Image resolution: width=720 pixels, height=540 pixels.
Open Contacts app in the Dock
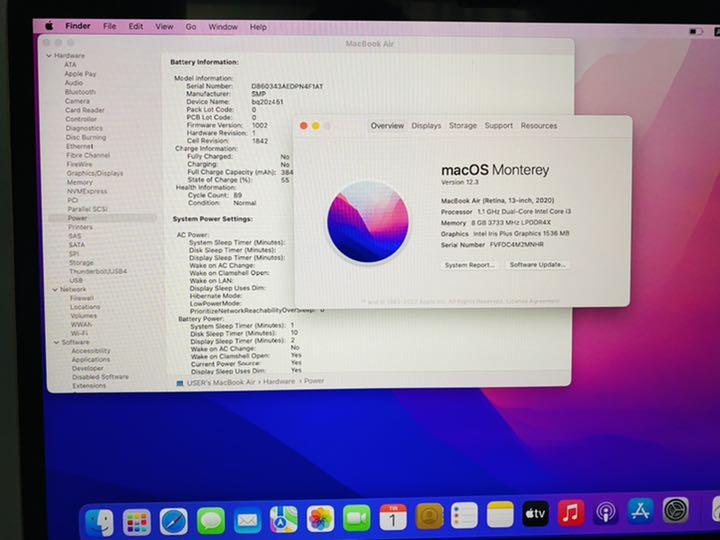click(x=429, y=516)
